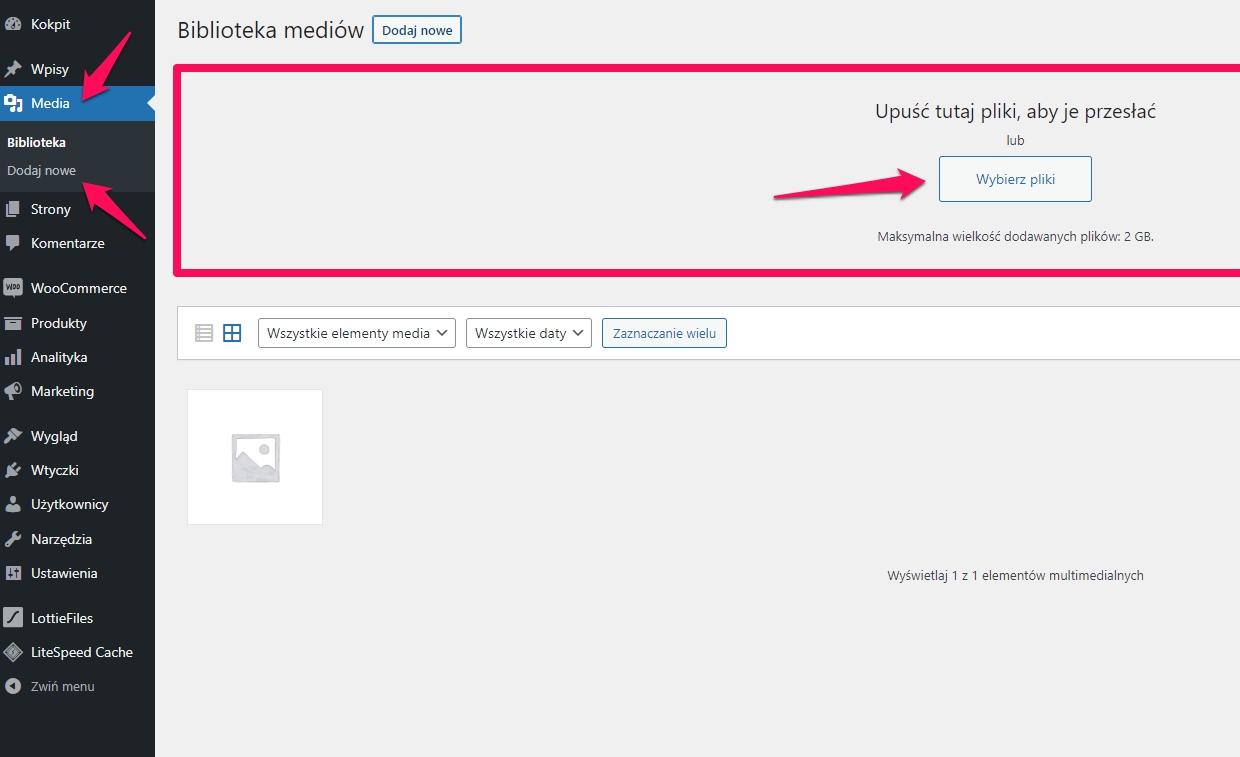Click the 'Upuść tutaj pliki, aby je przesłać' text

pos(1016,111)
